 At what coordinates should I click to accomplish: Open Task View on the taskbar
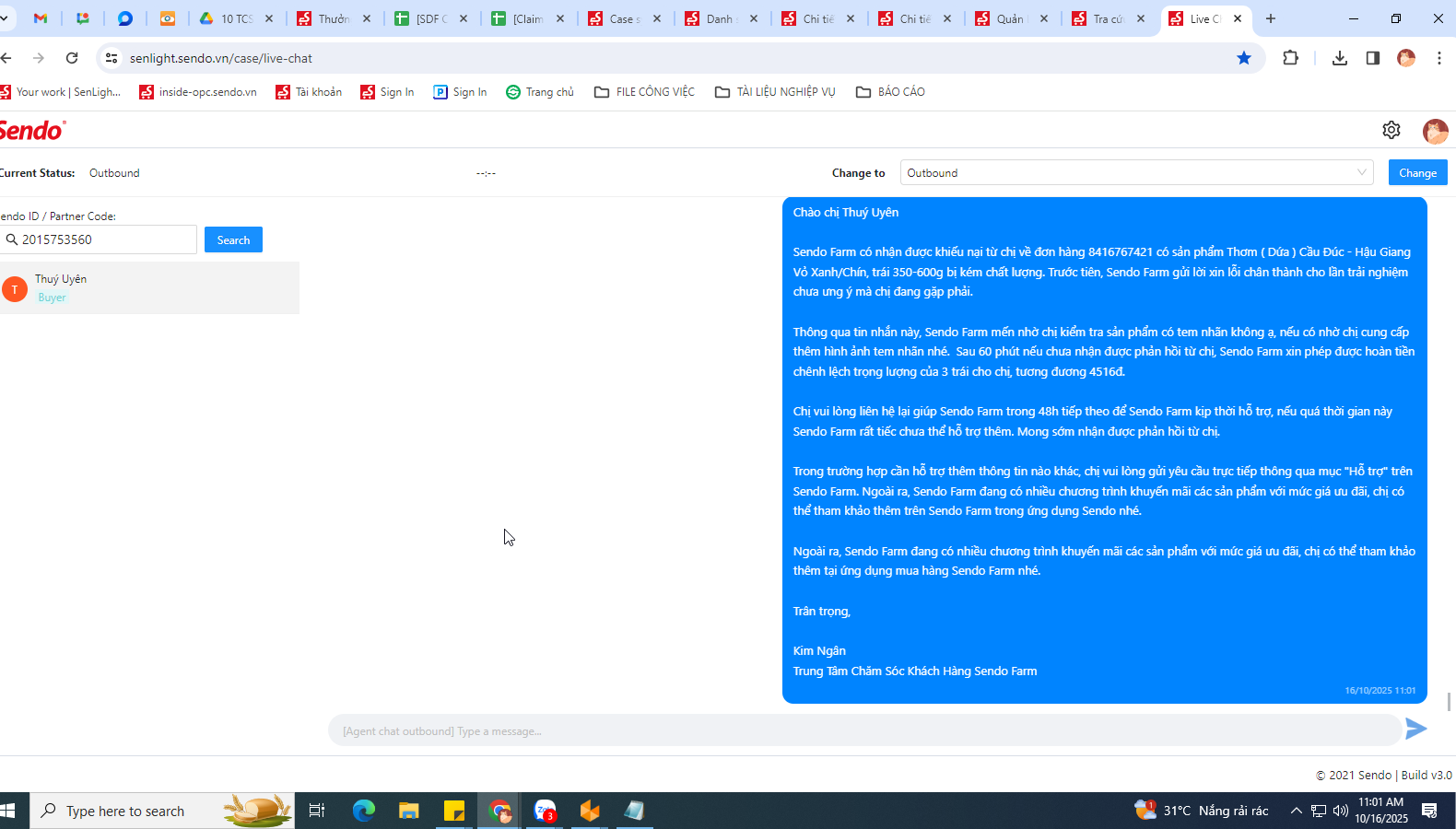coord(316,811)
